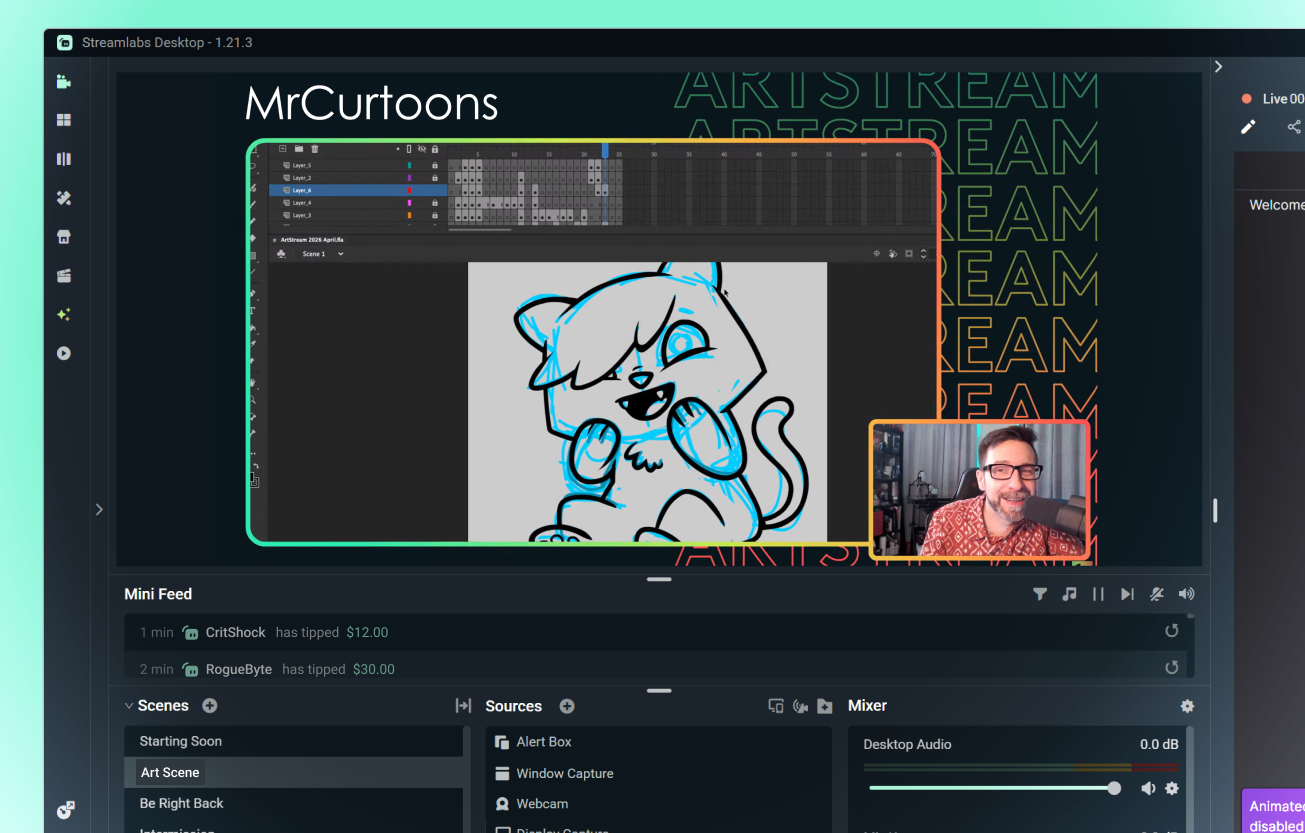Open Mixer advanced audio settings gear
Image resolution: width=1305 pixels, height=833 pixels.
coord(1187,706)
